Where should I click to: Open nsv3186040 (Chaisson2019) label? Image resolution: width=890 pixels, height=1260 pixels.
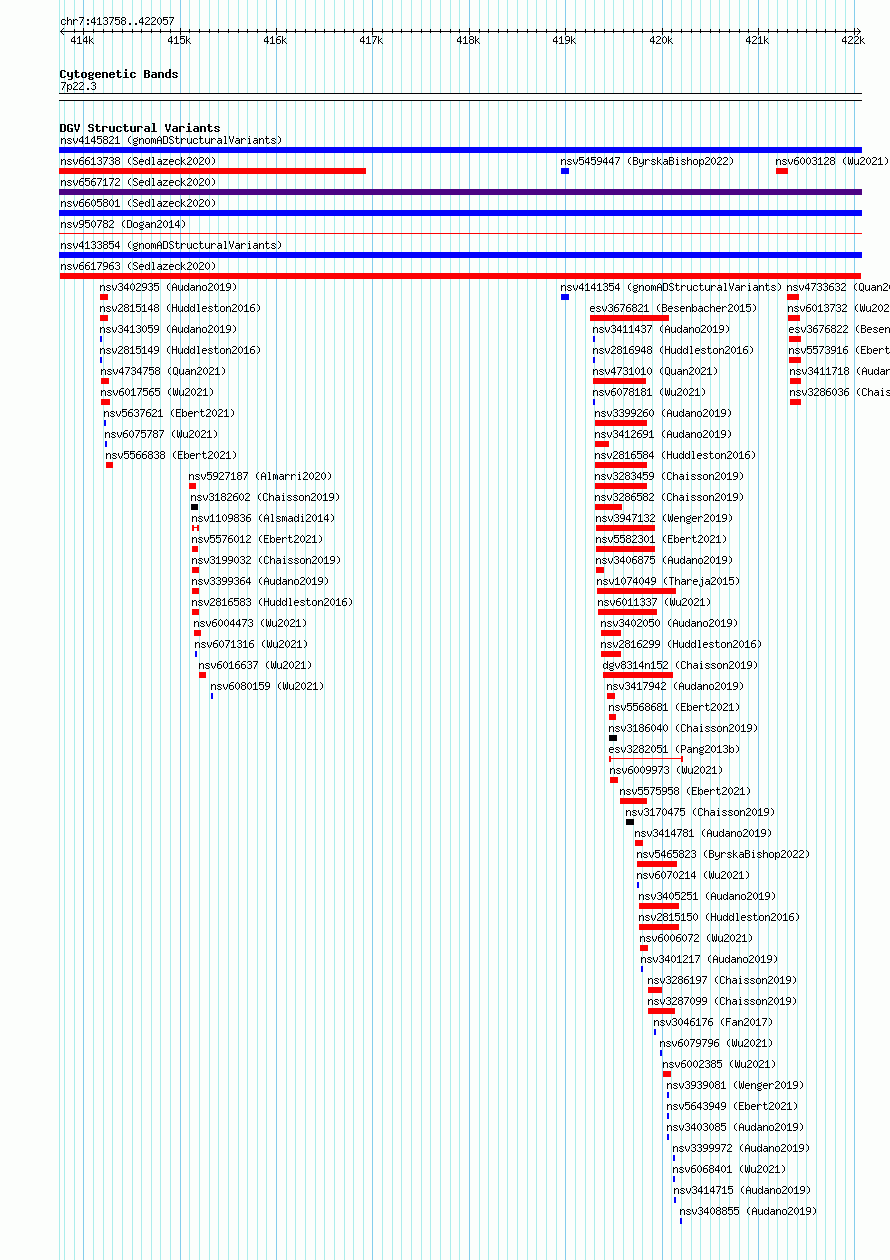pyautogui.click(x=683, y=728)
